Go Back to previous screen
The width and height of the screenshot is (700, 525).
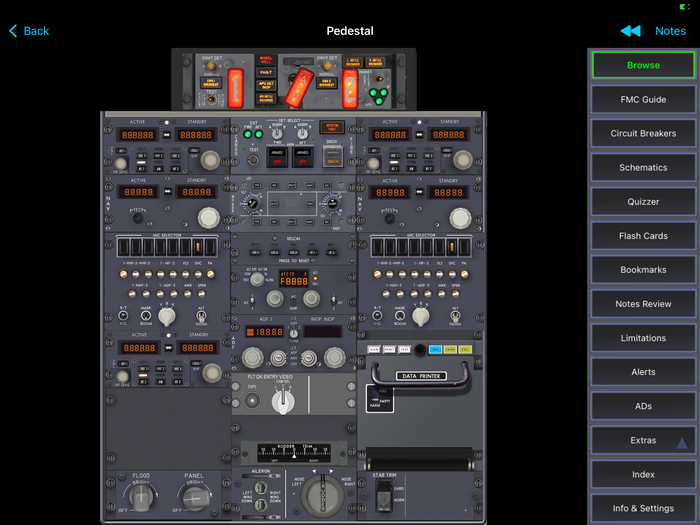[28, 31]
